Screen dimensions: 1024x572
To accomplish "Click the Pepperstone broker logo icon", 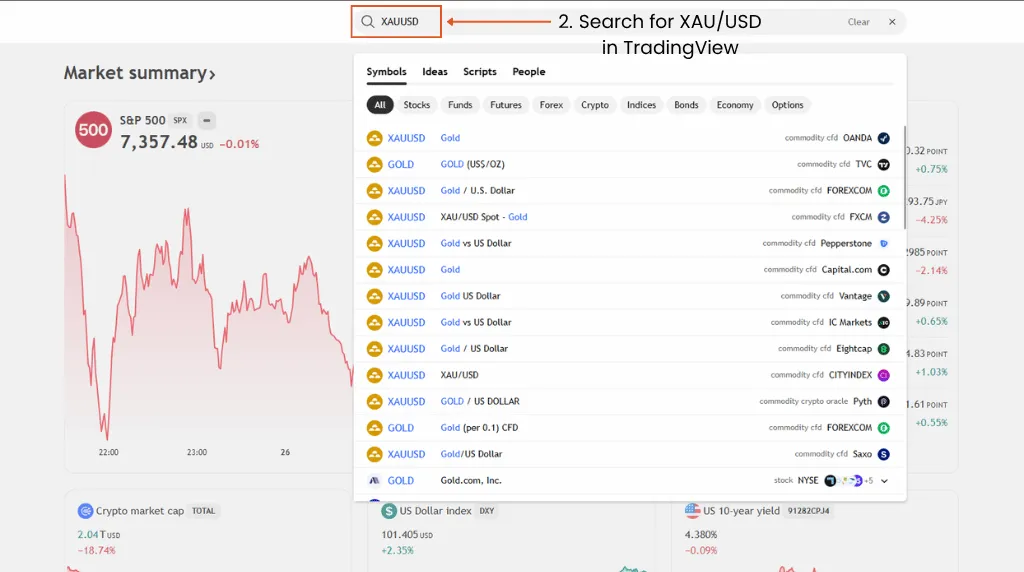I will pos(884,244).
